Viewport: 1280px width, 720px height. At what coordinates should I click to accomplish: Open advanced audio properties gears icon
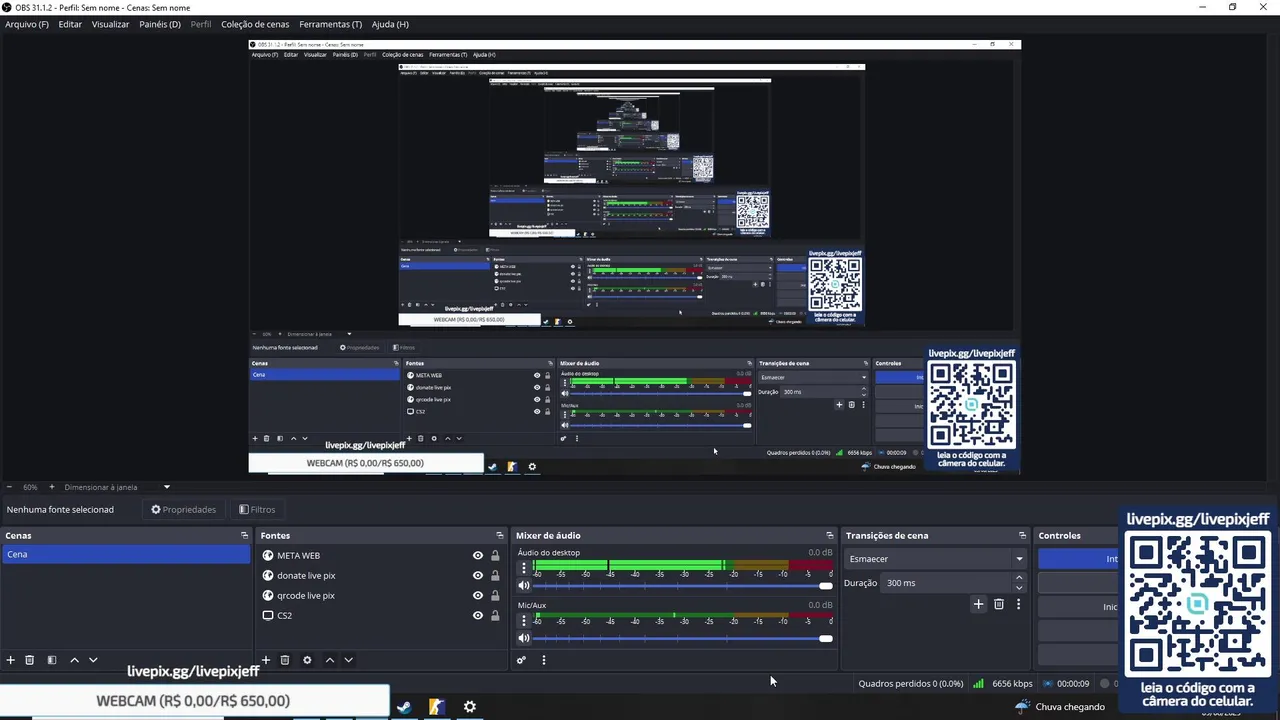[x=521, y=660]
